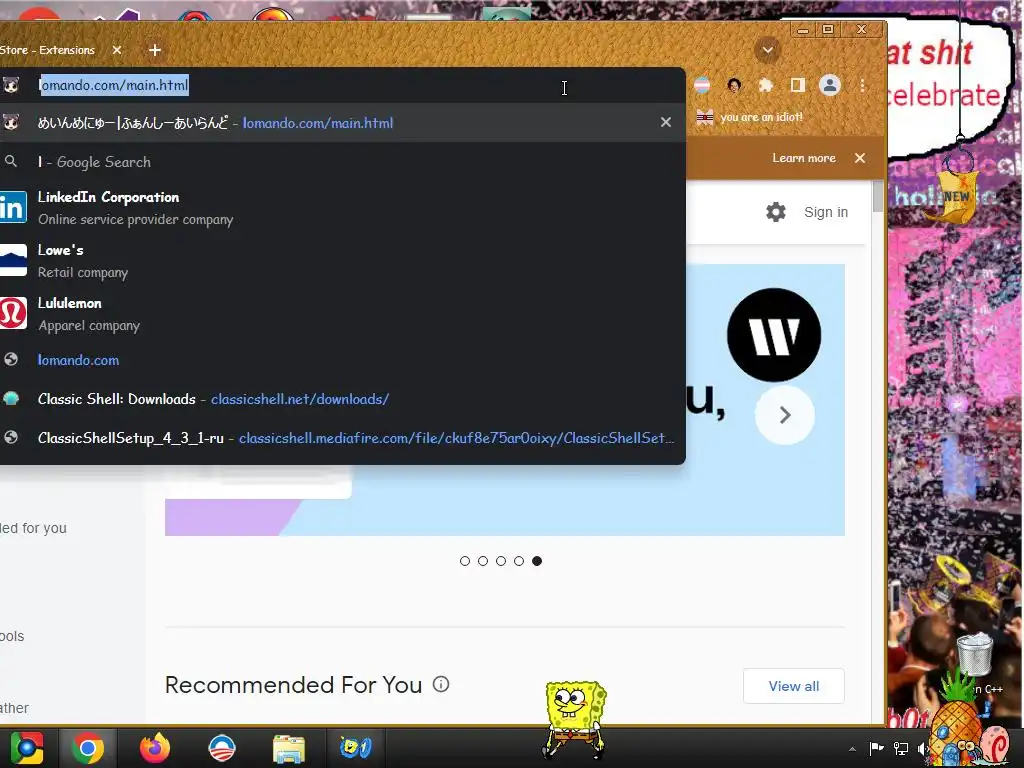The image size is (1024, 768).
Task: Switch to the Store - Extensions tab
Action: click(48, 50)
